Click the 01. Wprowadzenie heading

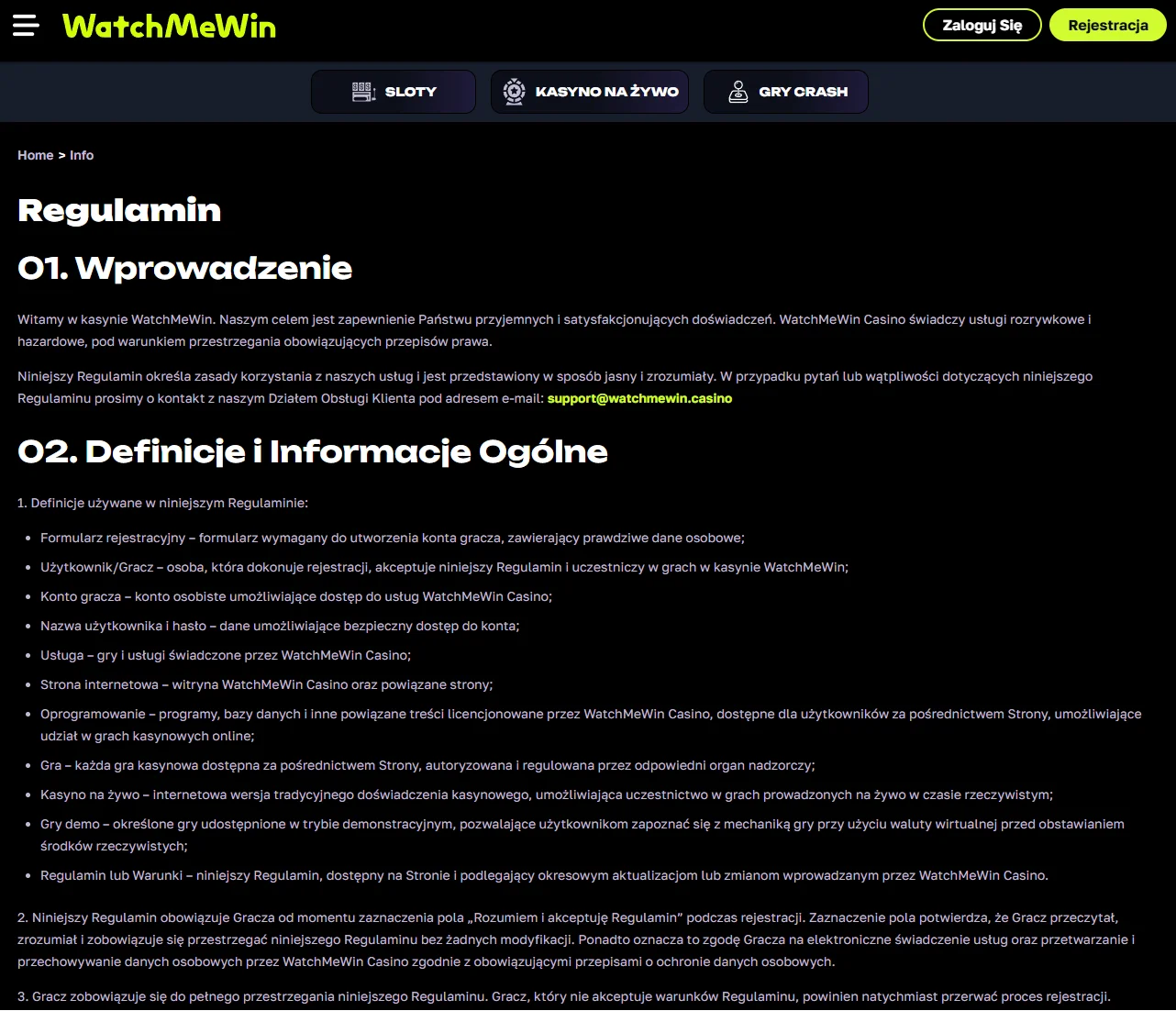(185, 268)
